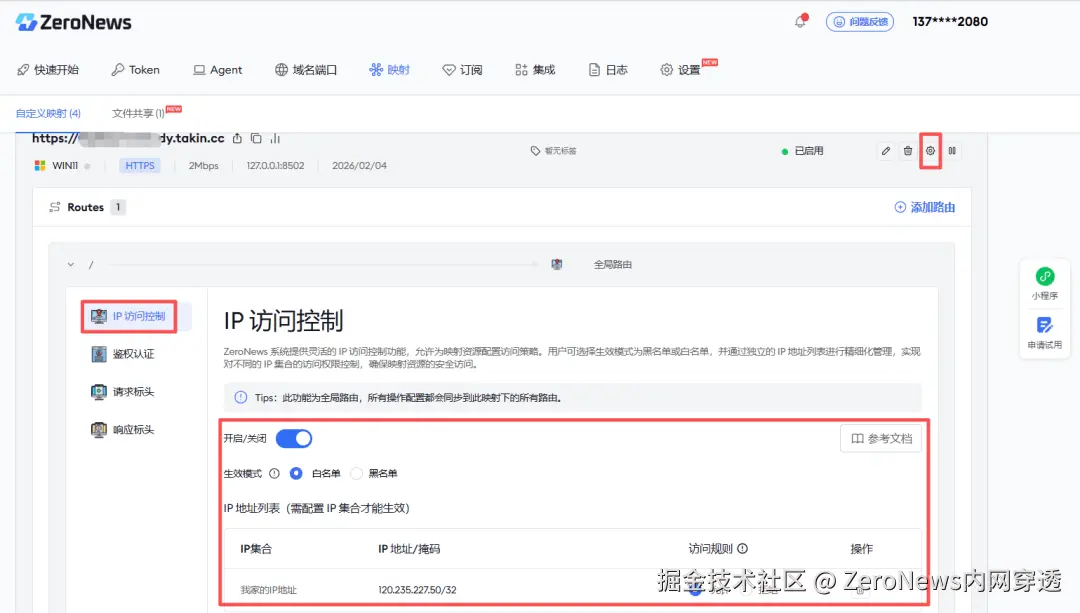The height and width of the screenshot is (613, 1080).
Task: Click the 操作 column header
Action: click(862, 549)
